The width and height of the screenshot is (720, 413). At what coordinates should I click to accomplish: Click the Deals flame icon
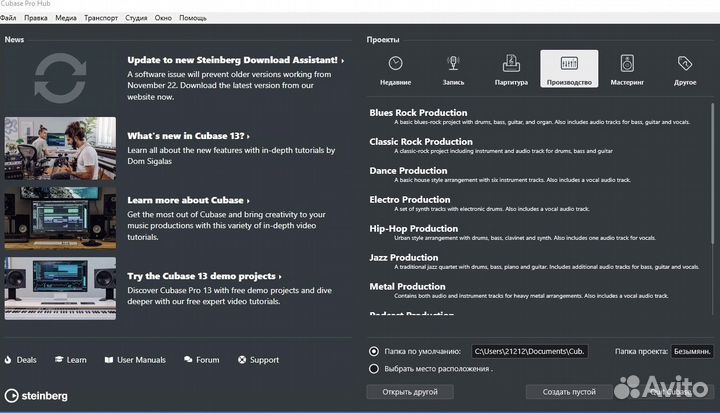coord(8,360)
